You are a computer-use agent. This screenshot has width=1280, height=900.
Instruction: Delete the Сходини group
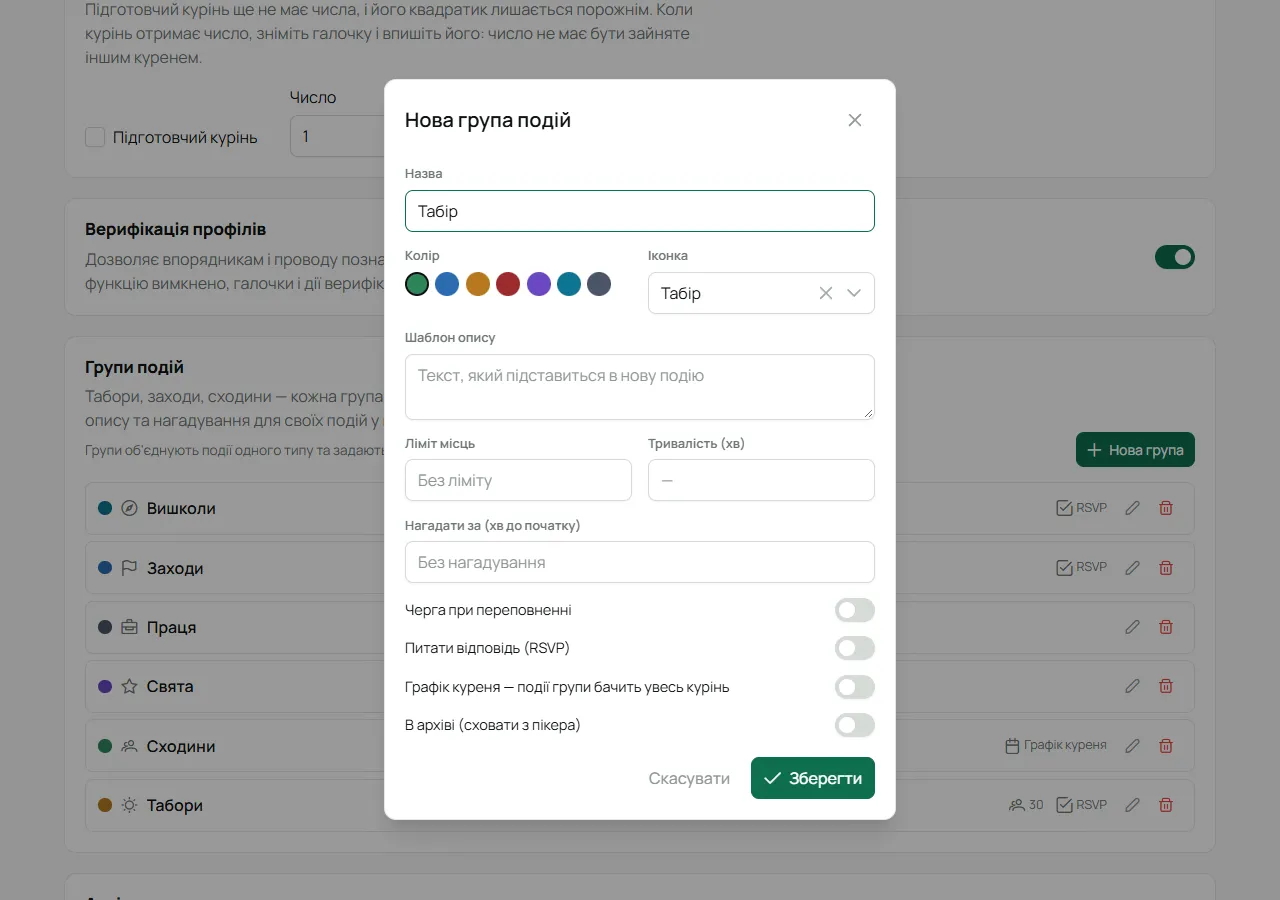[1165, 746]
